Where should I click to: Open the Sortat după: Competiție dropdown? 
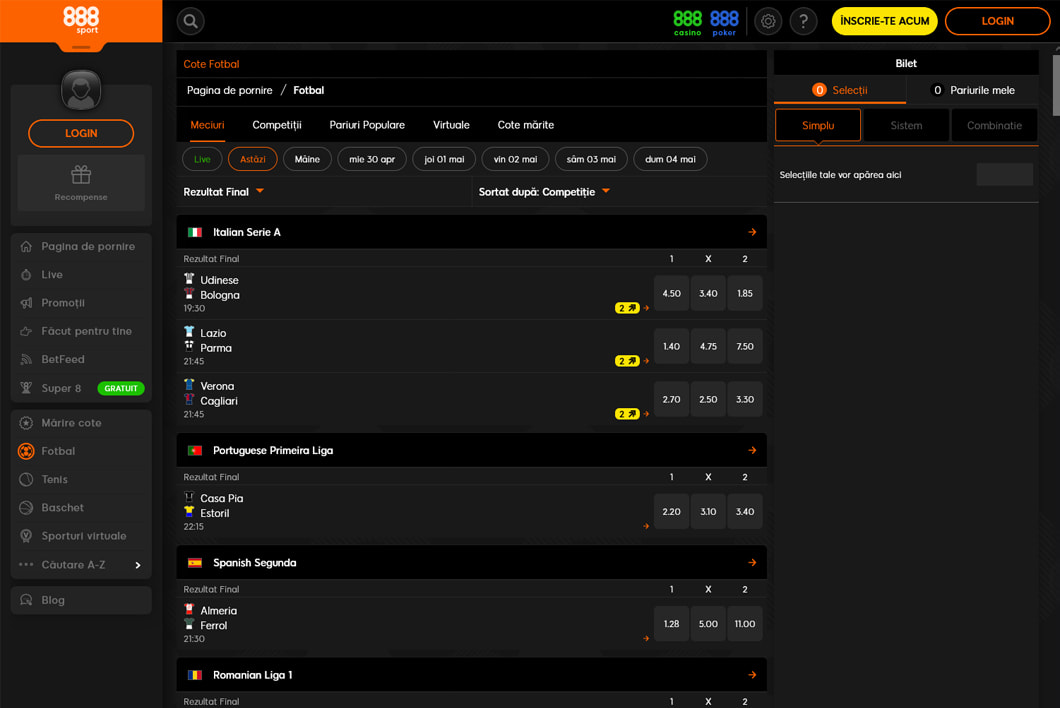pyautogui.click(x=544, y=191)
